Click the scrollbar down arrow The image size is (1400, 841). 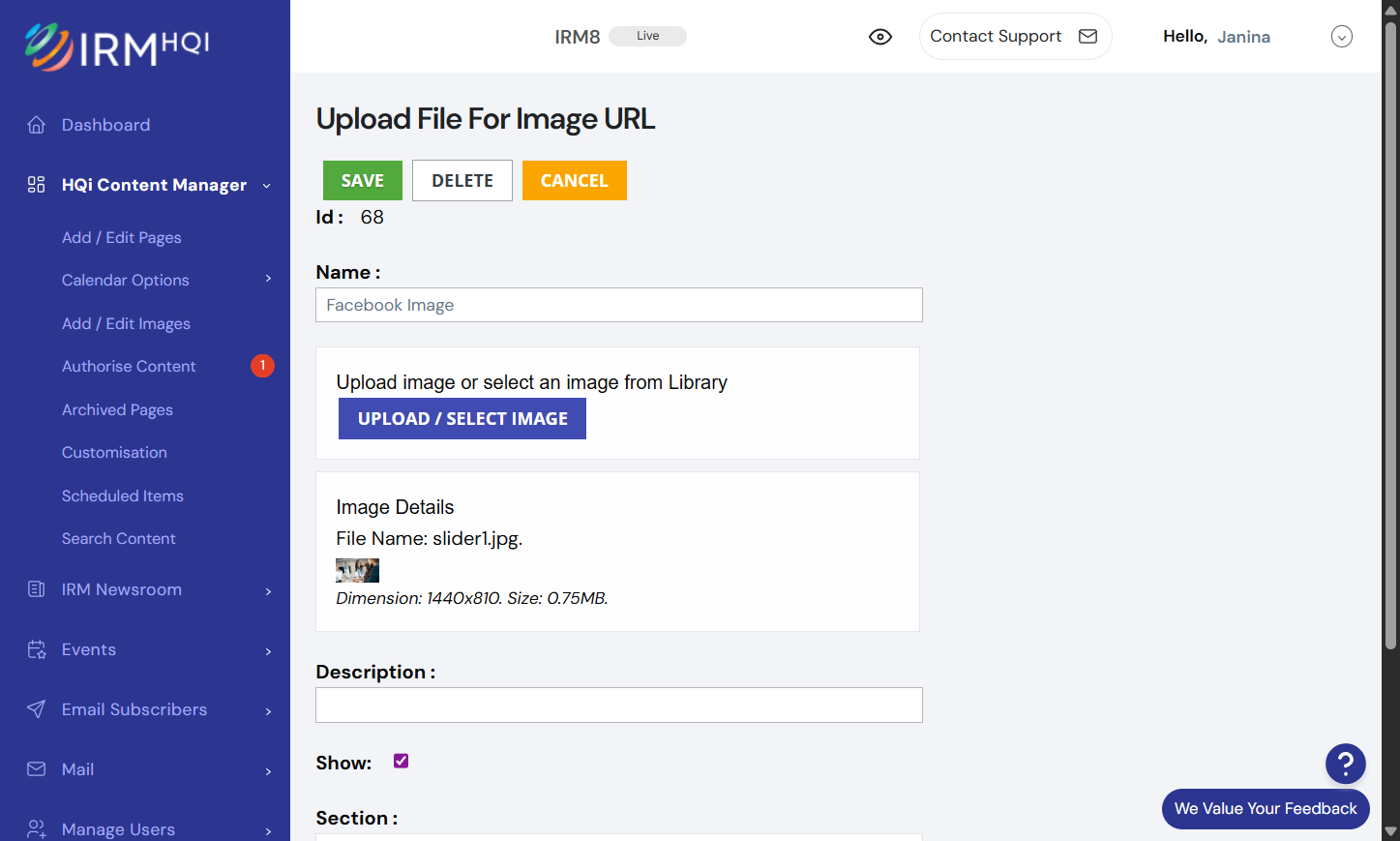coord(1390,831)
